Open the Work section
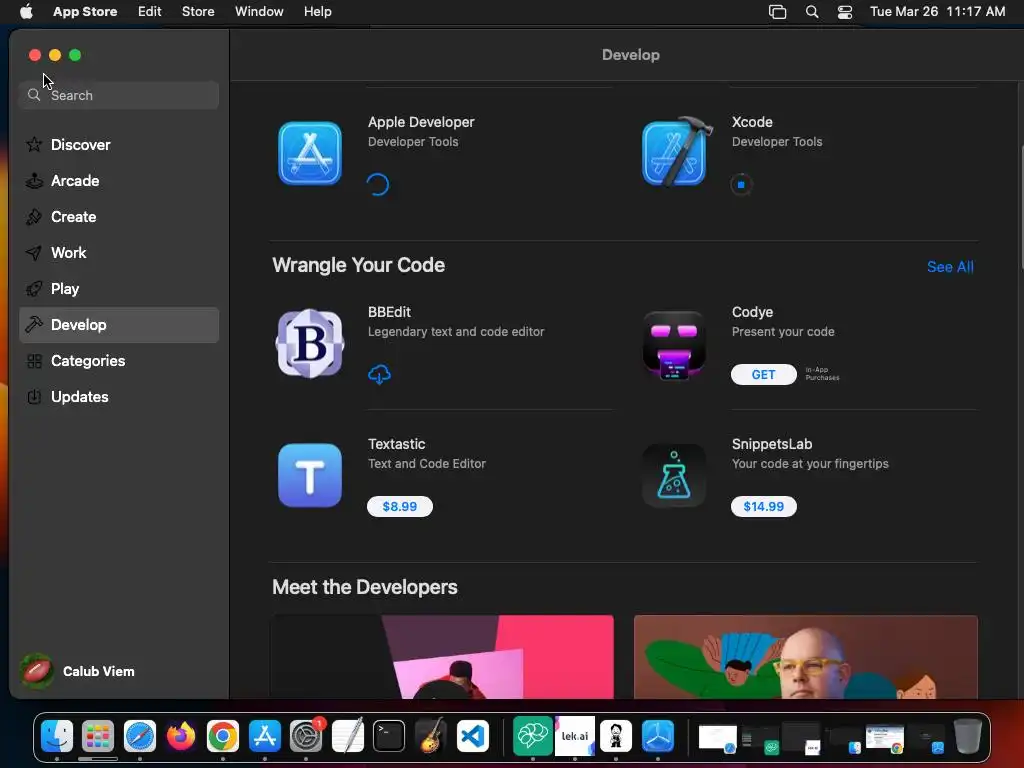The width and height of the screenshot is (1024, 768). tap(119, 253)
